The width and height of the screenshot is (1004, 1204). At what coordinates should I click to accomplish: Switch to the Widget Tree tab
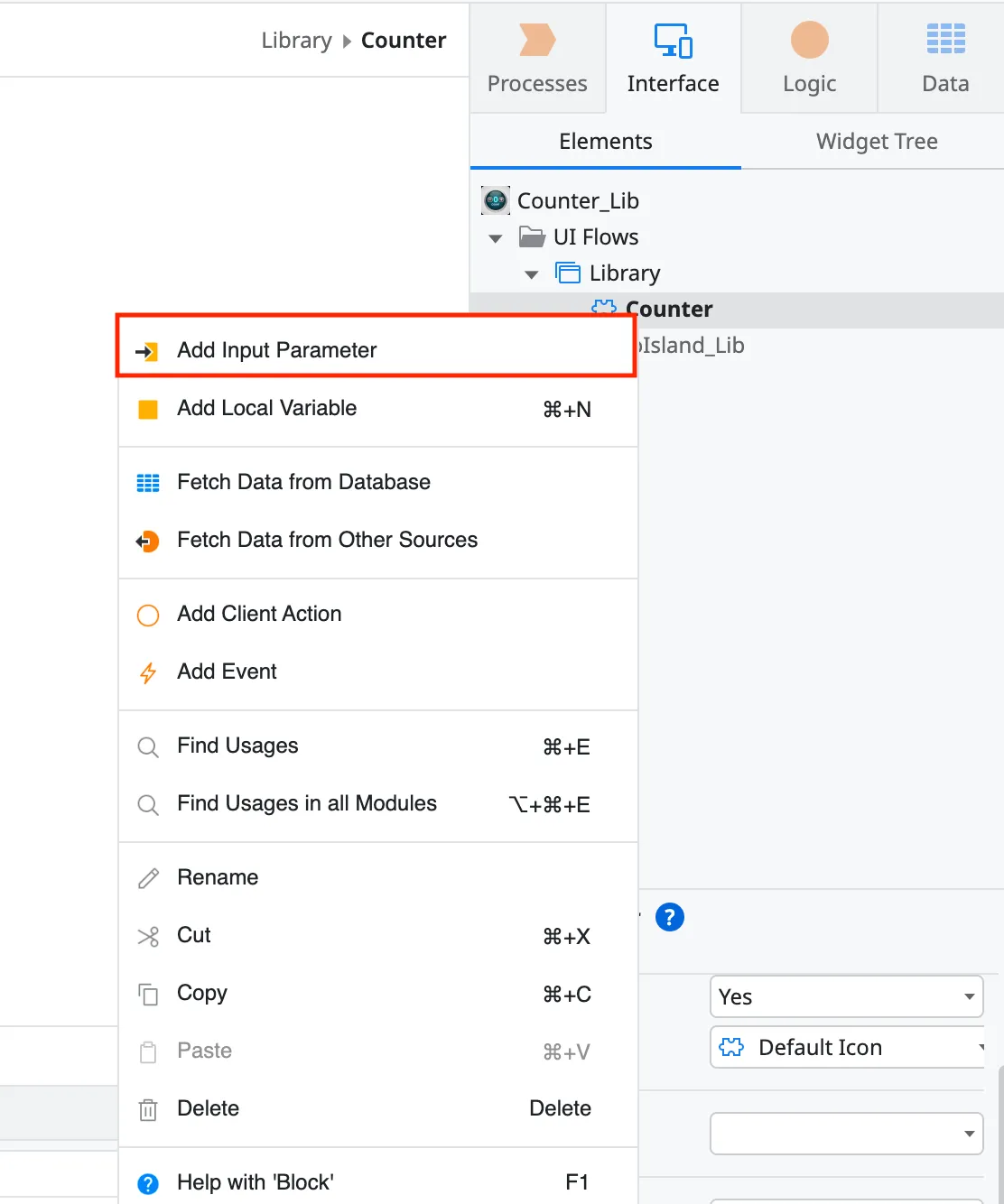pyautogui.click(x=876, y=142)
